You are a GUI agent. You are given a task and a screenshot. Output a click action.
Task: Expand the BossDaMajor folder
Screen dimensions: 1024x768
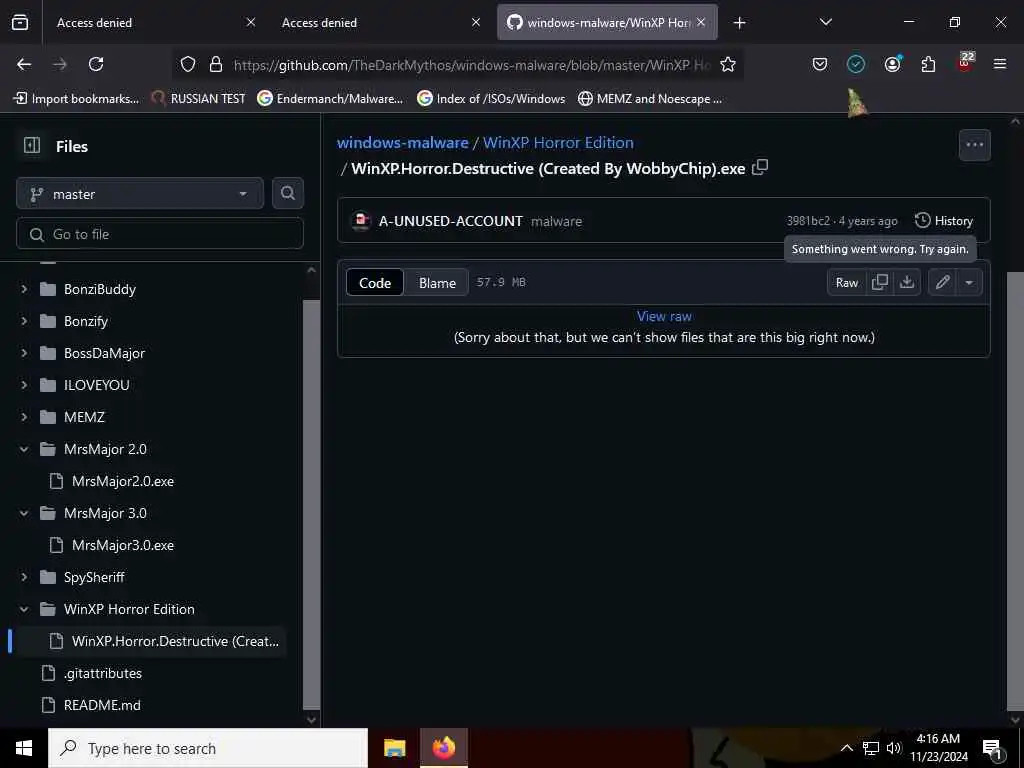point(24,353)
